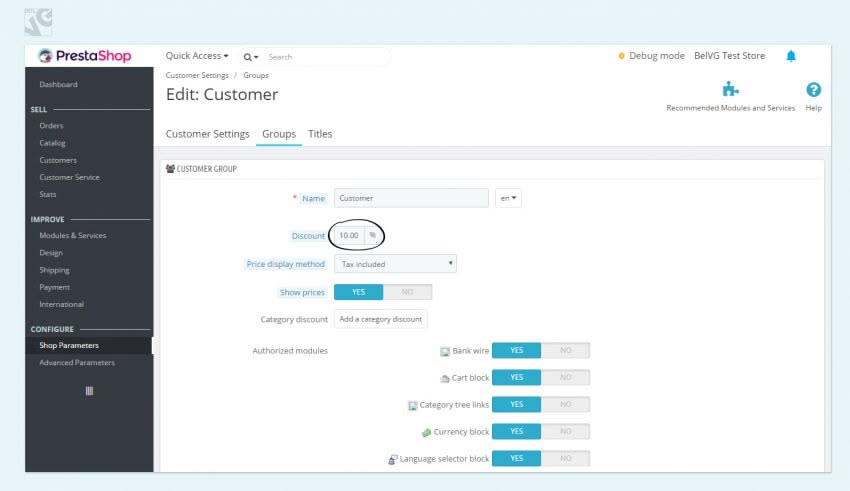This screenshot has height=491, width=850.
Task: Click the Discount label
Action: point(308,236)
